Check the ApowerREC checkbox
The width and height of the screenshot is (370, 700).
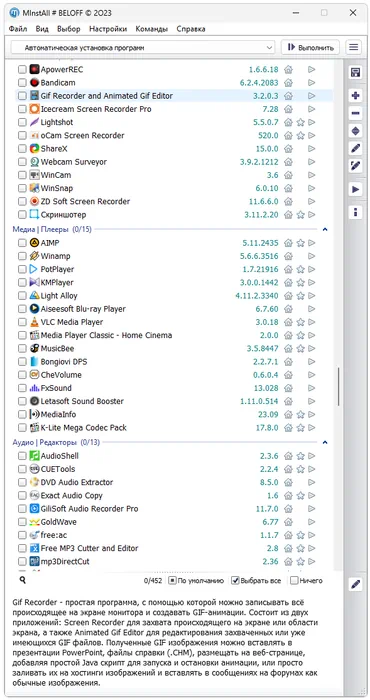(22, 70)
